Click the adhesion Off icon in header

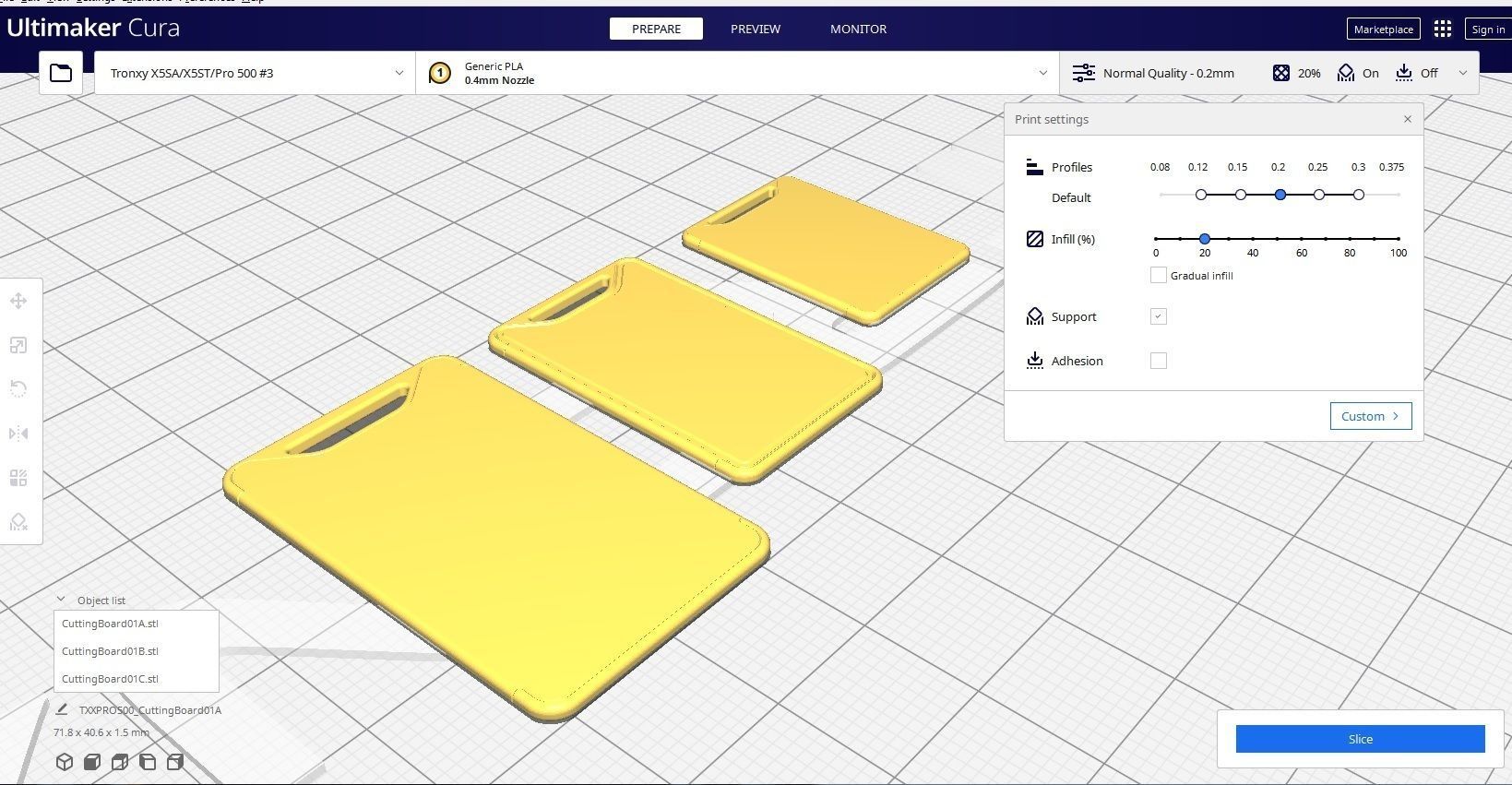tap(1404, 73)
